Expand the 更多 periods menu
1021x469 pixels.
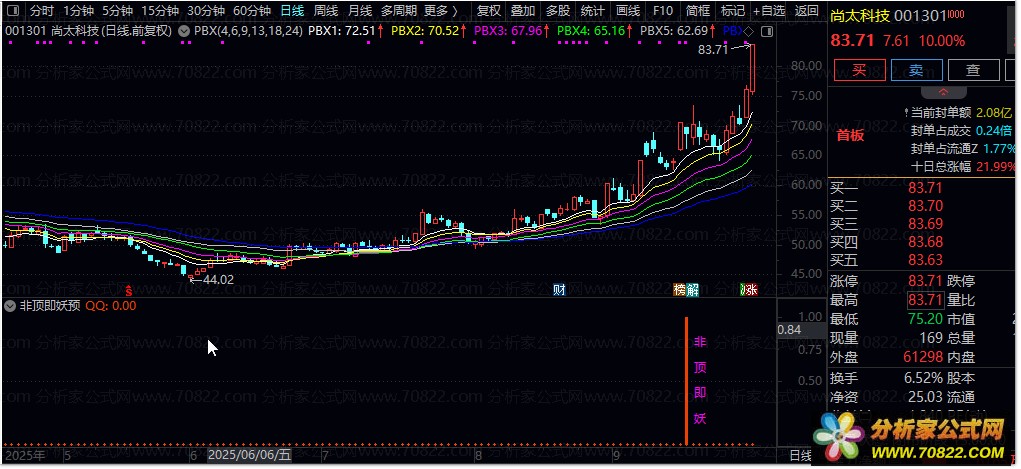(440, 11)
